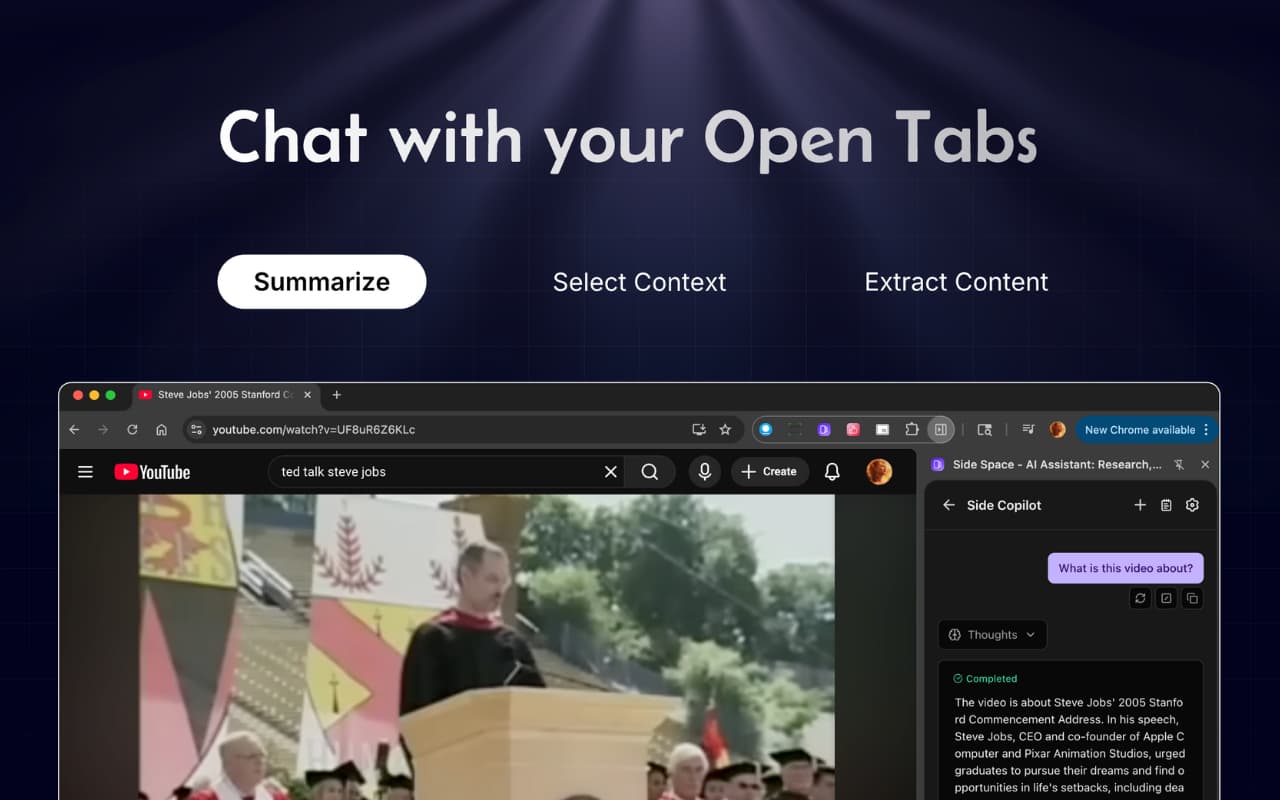1280x800 pixels.
Task: Toggle the browser side panel button
Action: [940, 430]
